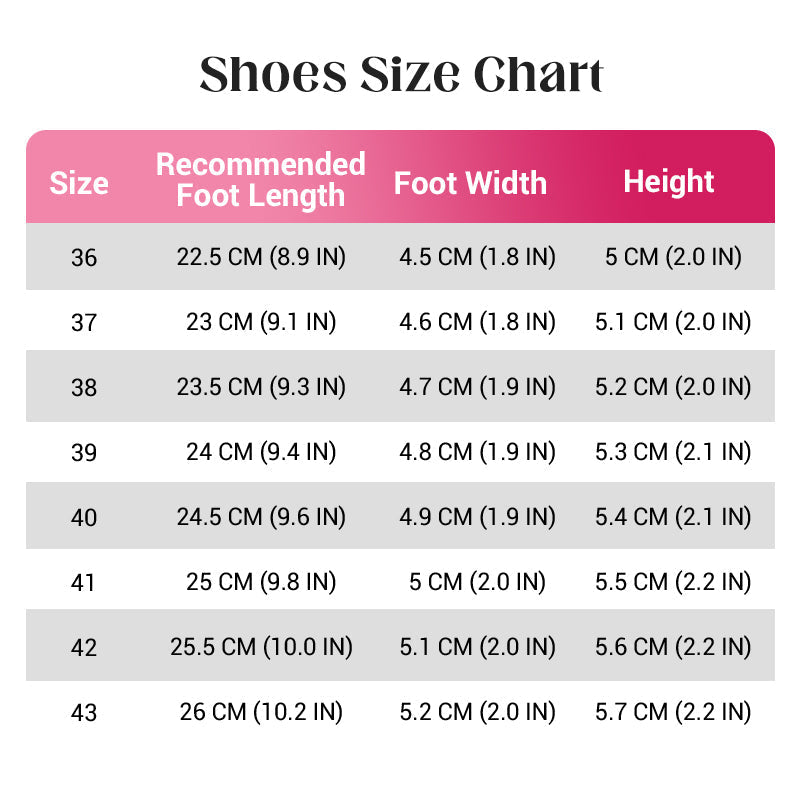Select the size 40 cell
Viewport: 800px width, 800px height.
tap(84, 517)
